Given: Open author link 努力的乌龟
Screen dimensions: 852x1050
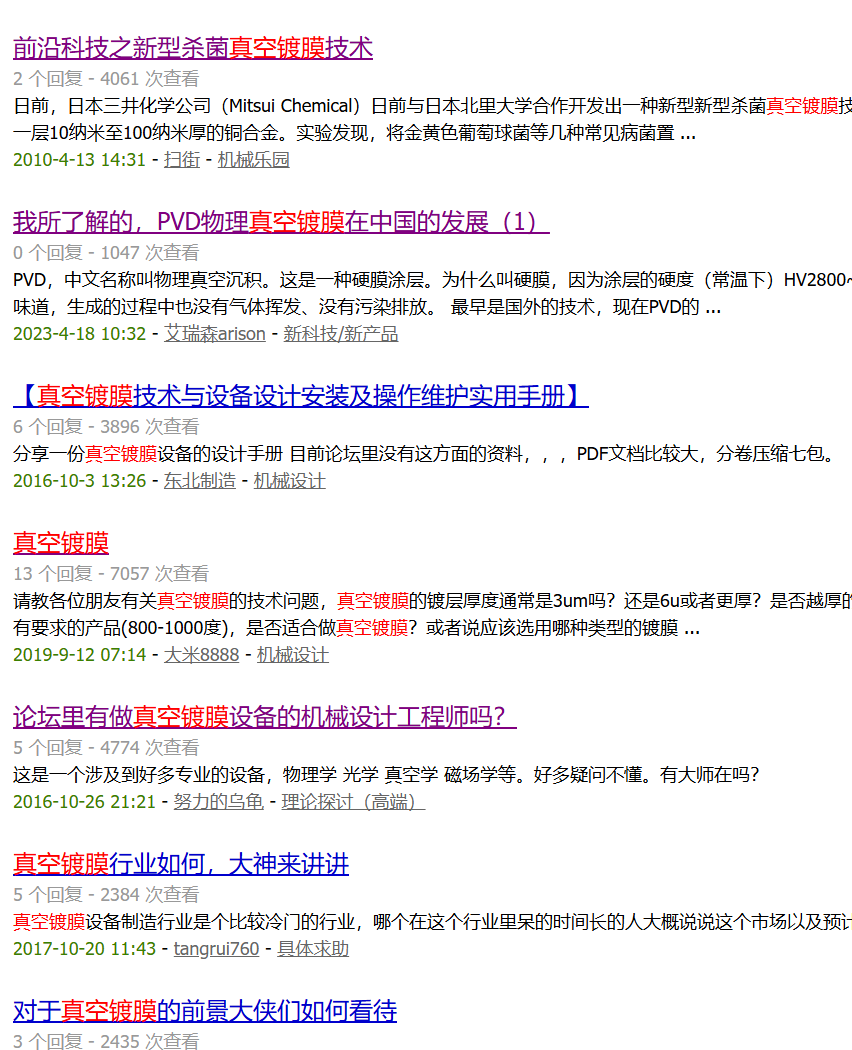Looking at the screenshot, I should point(218,802).
